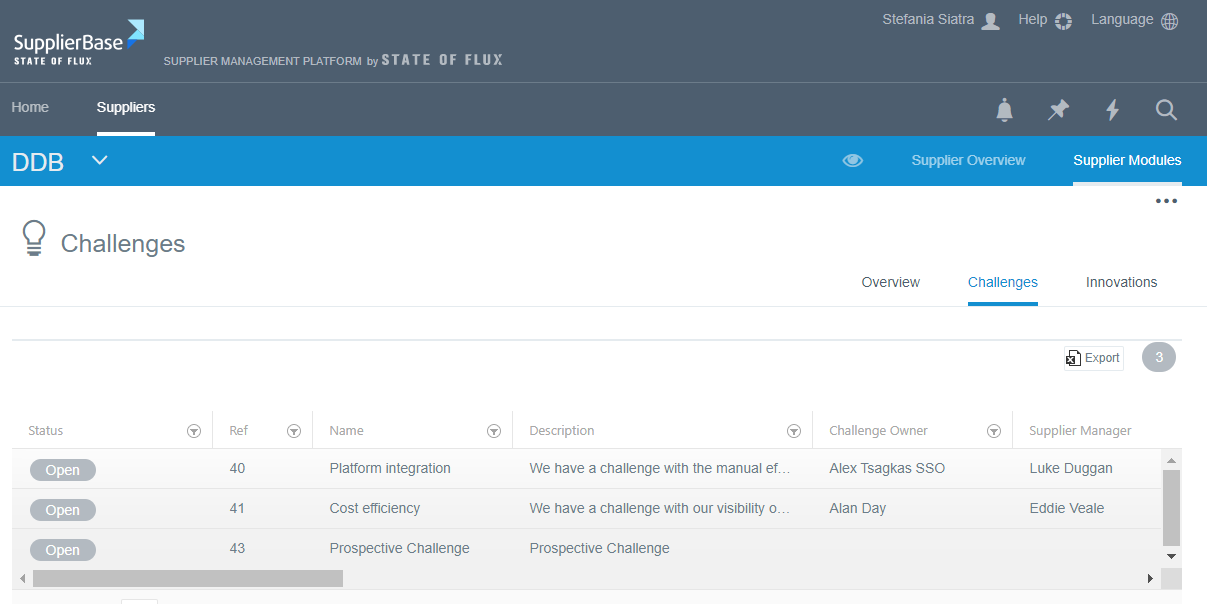This screenshot has width=1207, height=604.
Task: Click the pin icon in navigation bar
Action: [x=1058, y=110]
